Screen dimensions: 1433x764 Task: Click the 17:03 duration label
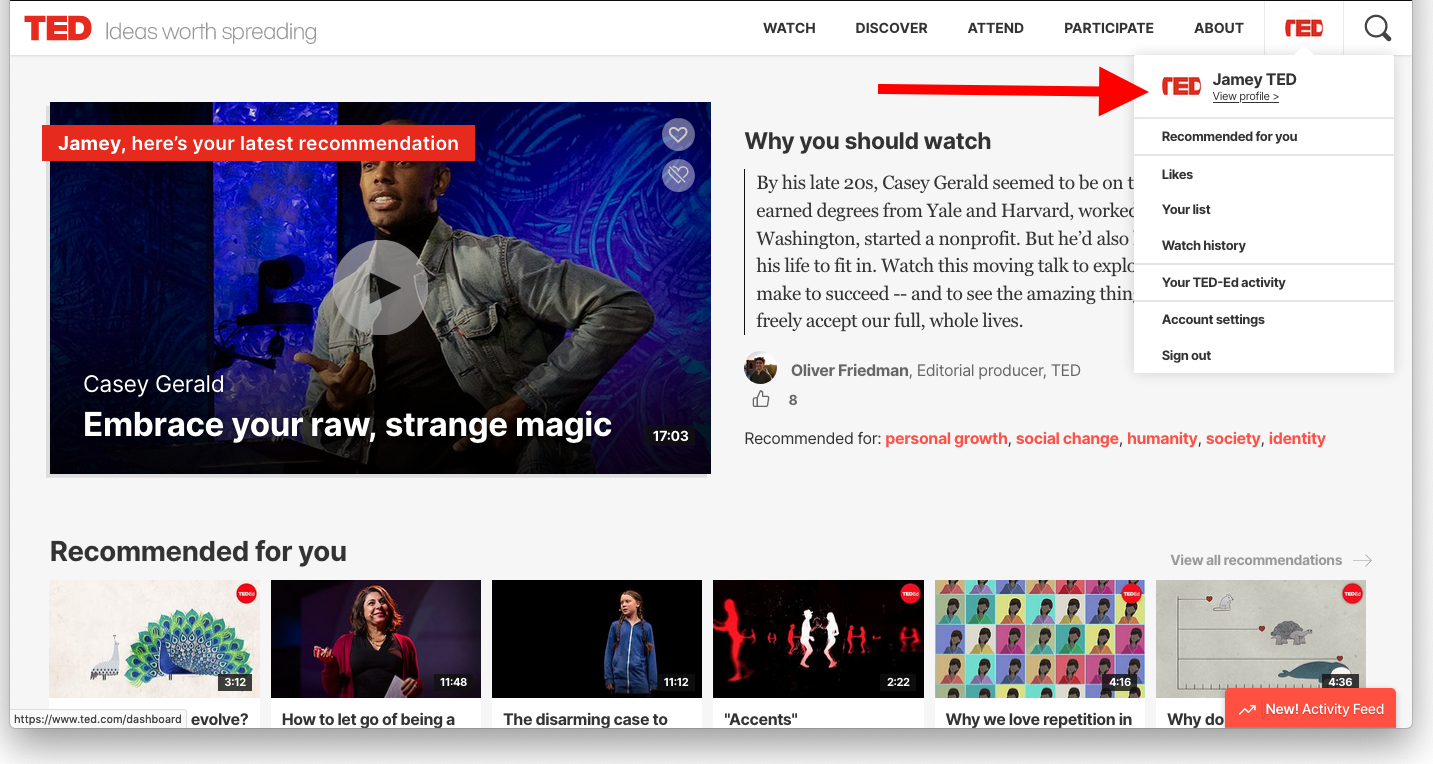[671, 436]
